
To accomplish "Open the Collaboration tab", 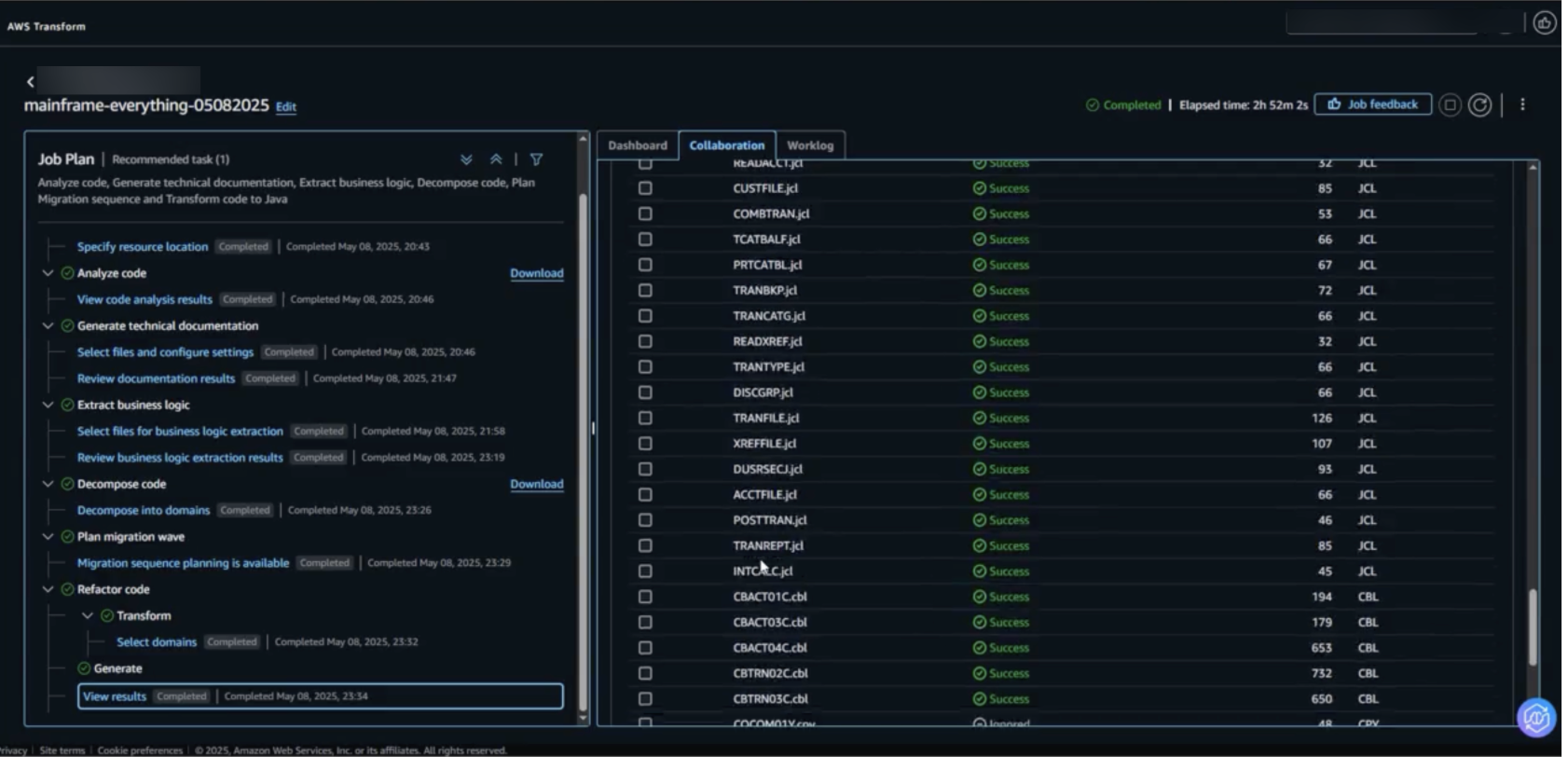I will tap(727, 145).
